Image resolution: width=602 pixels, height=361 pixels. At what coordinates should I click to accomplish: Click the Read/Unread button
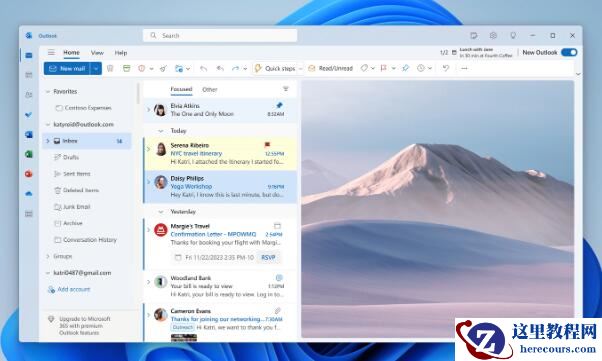pyautogui.click(x=331, y=68)
